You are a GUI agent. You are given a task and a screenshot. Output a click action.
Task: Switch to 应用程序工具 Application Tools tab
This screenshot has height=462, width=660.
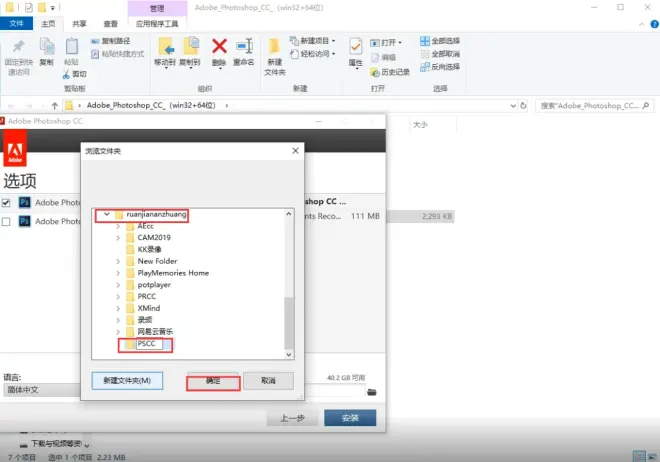pyautogui.click(x=157, y=24)
